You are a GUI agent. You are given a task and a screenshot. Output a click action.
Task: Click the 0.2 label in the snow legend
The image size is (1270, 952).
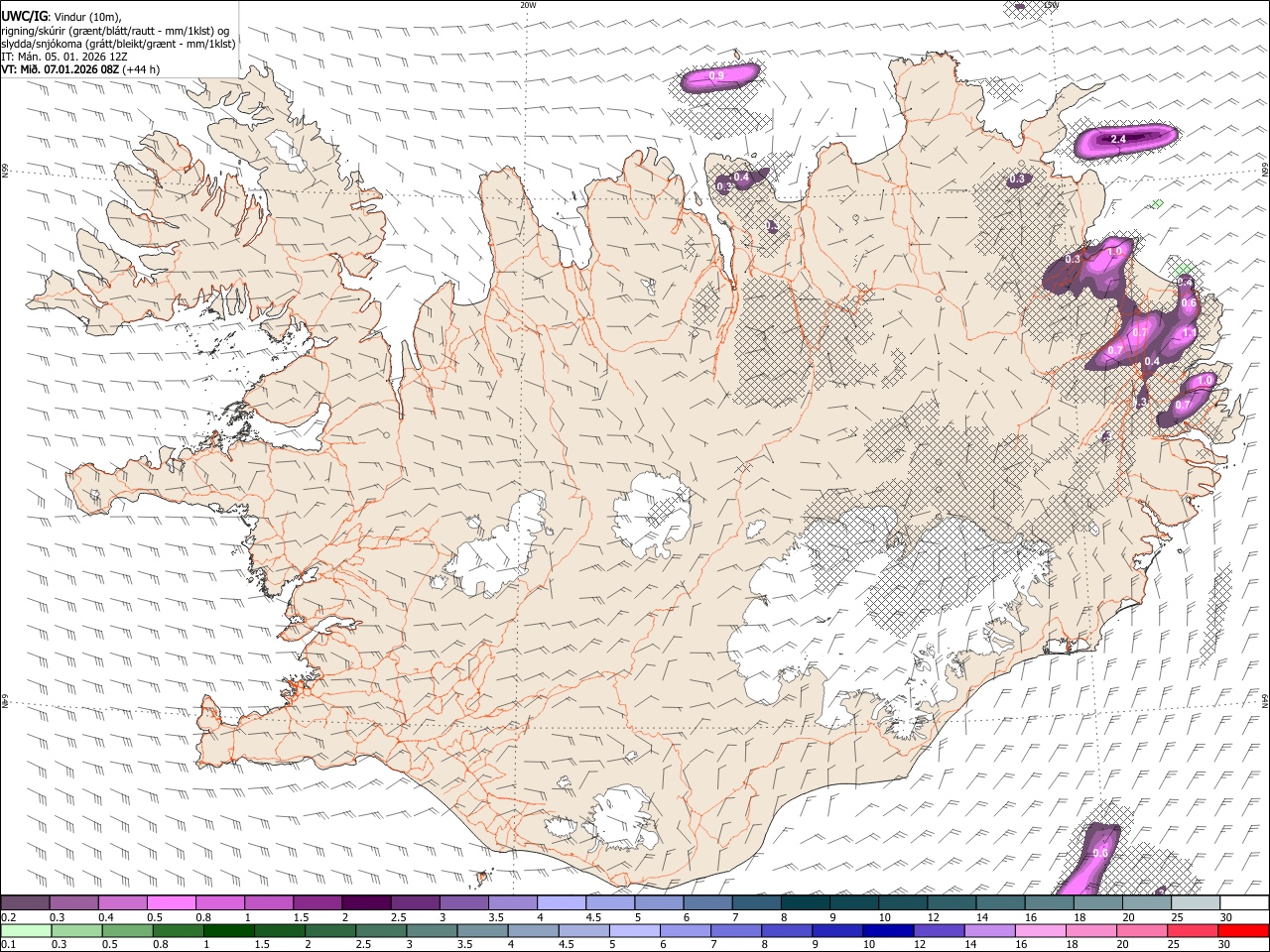click(x=8, y=917)
